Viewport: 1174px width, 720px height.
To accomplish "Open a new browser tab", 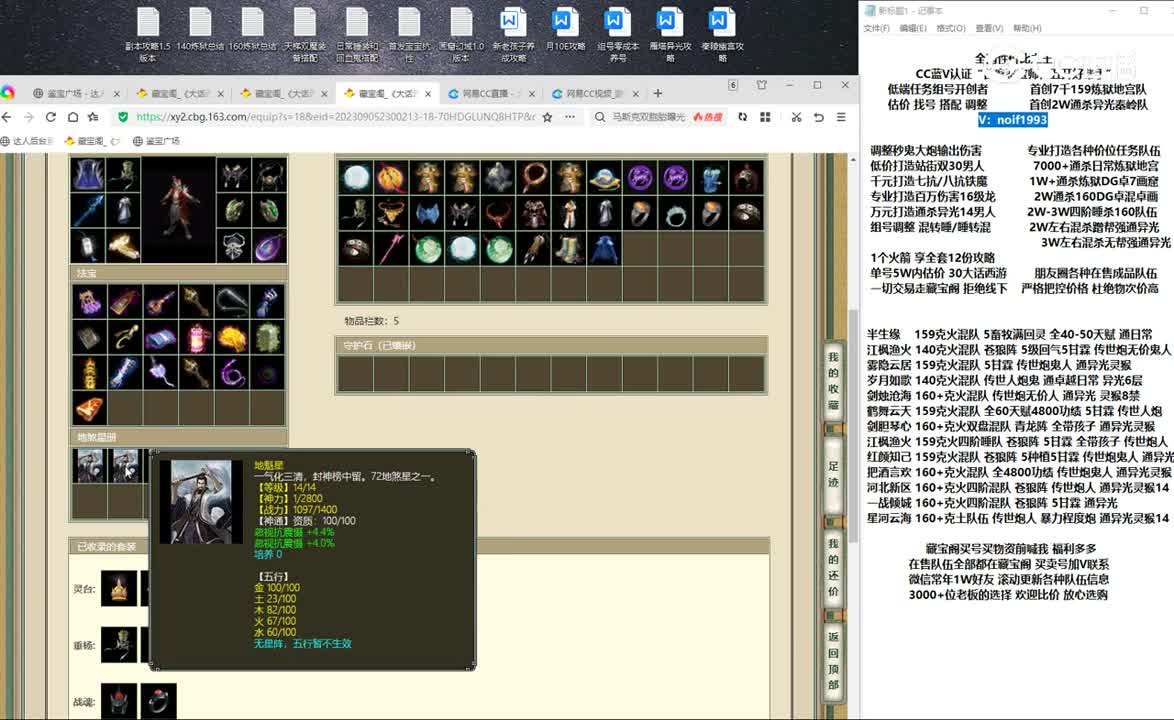I will tap(658, 94).
